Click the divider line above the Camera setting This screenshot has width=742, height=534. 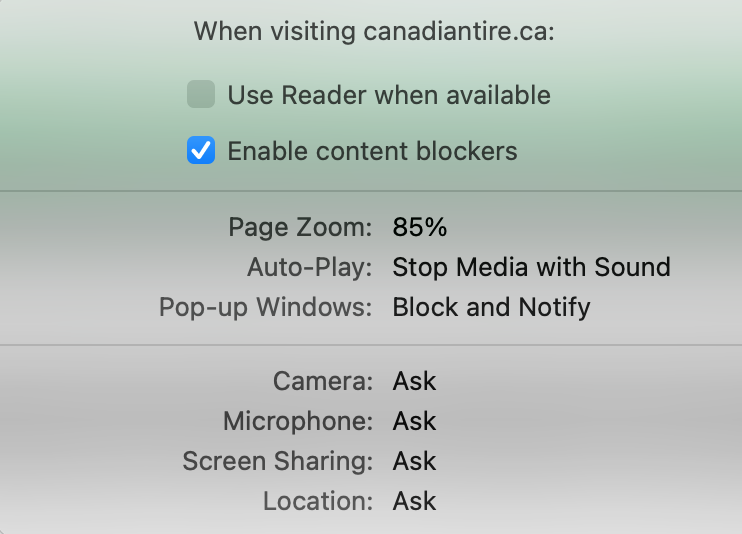(371, 345)
